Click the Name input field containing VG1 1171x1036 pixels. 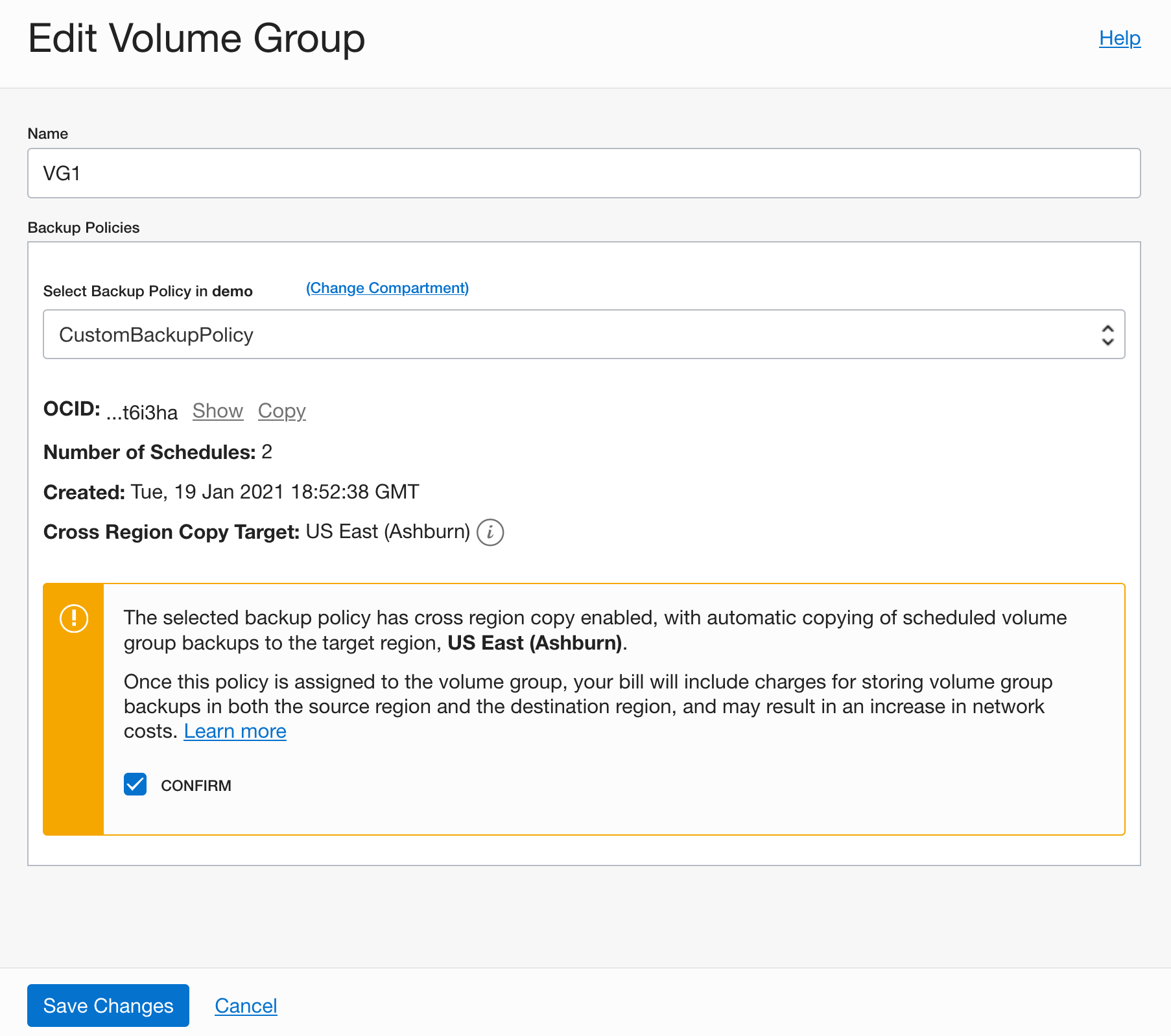[x=584, y=173]
